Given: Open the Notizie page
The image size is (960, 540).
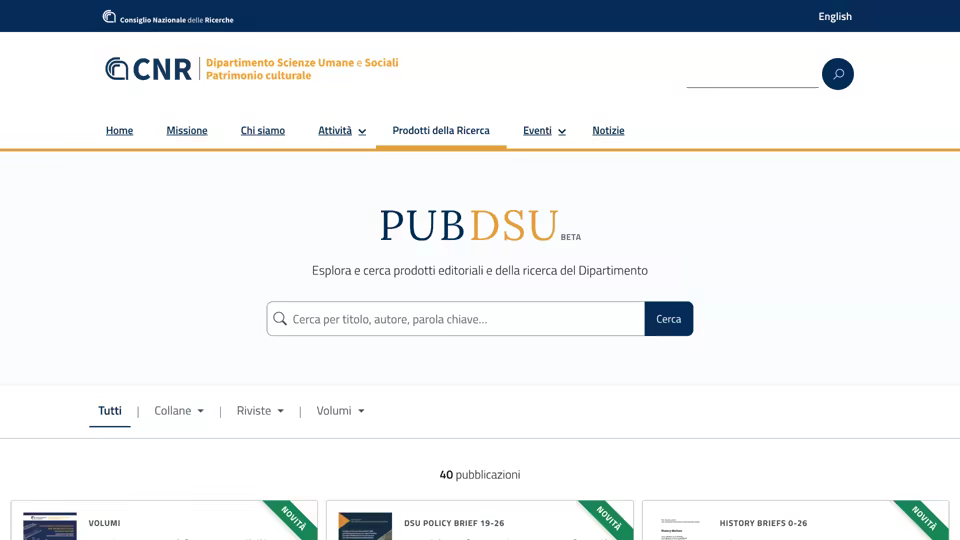Looking at the screenshot, I should pos(608,130).
